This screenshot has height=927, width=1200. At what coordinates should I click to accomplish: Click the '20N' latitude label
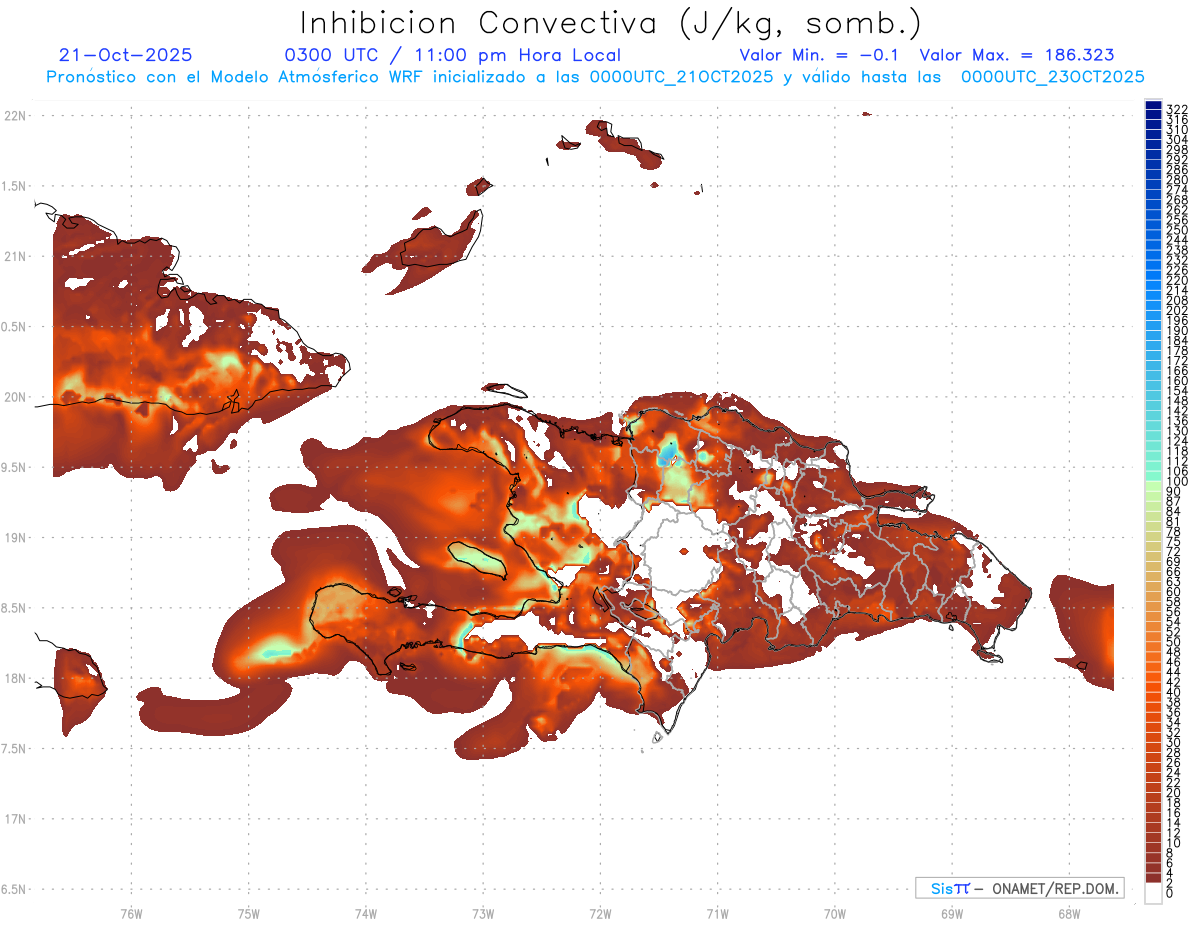(x=15, y=397)
